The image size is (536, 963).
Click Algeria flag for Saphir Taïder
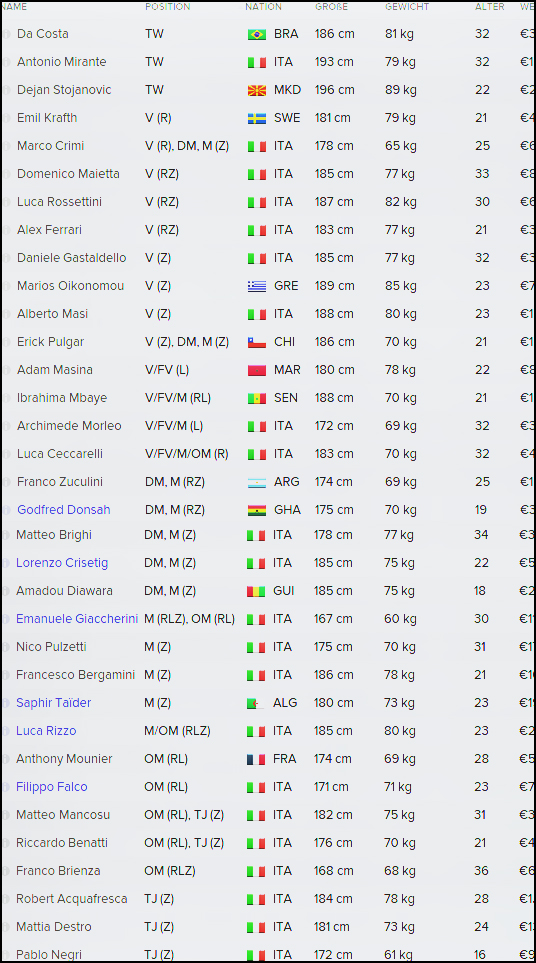tap(255, 703)
